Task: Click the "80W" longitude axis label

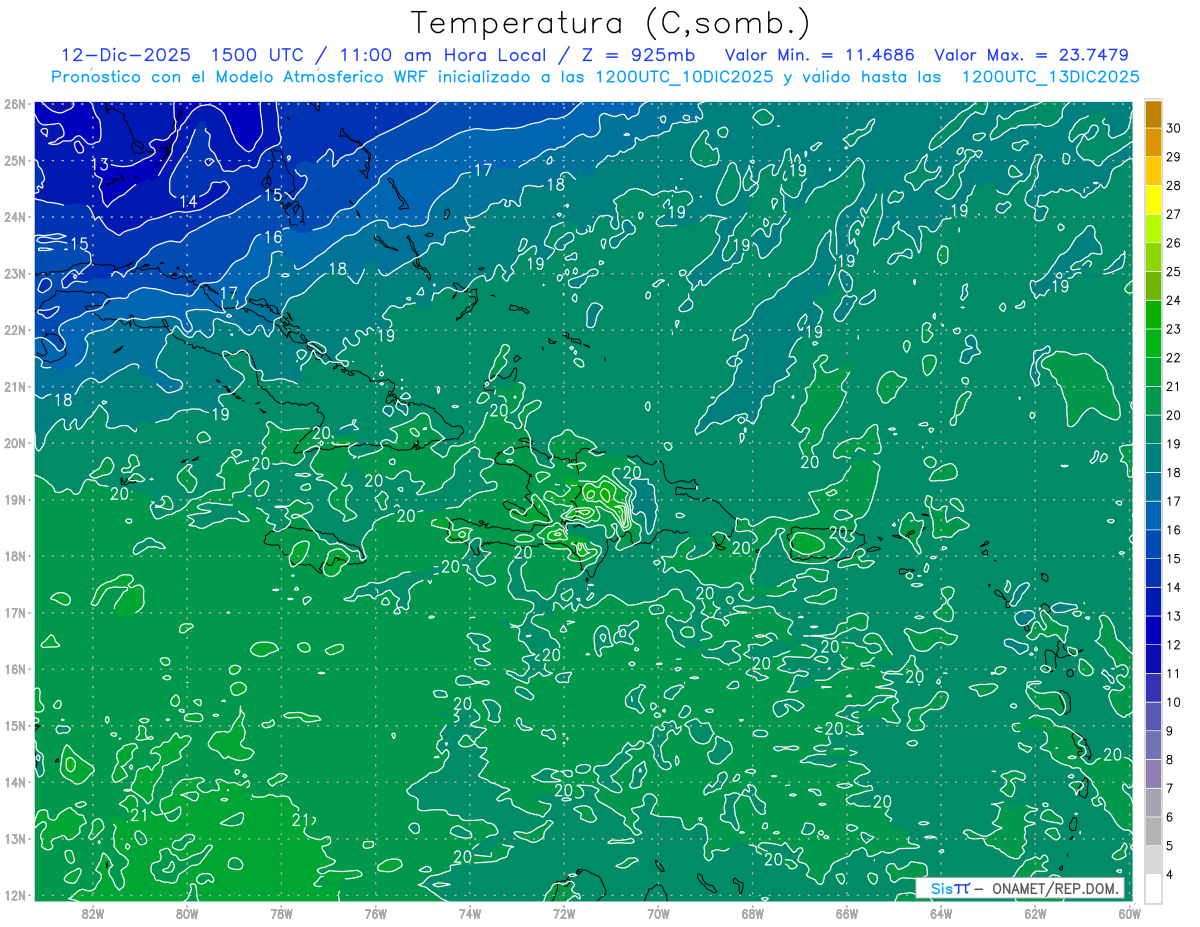Action: pyautogui.click(x=187, y=914)
